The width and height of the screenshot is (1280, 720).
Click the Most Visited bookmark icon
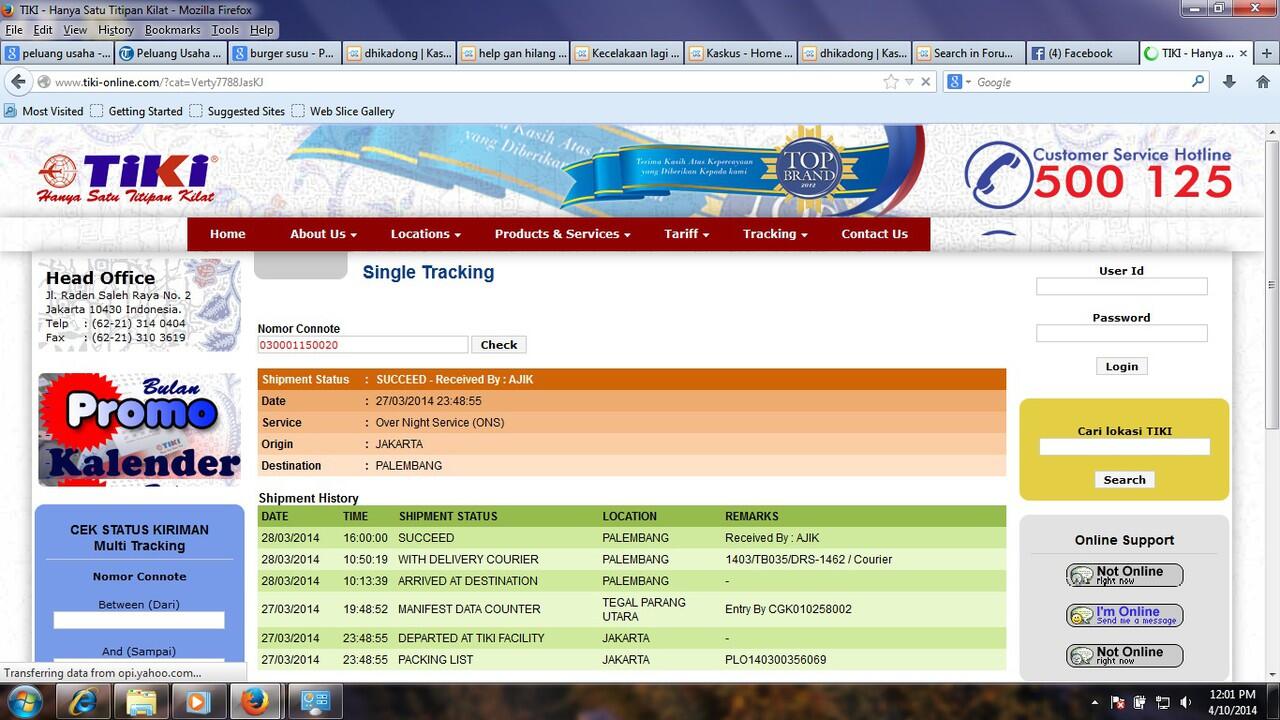(11, 111)
